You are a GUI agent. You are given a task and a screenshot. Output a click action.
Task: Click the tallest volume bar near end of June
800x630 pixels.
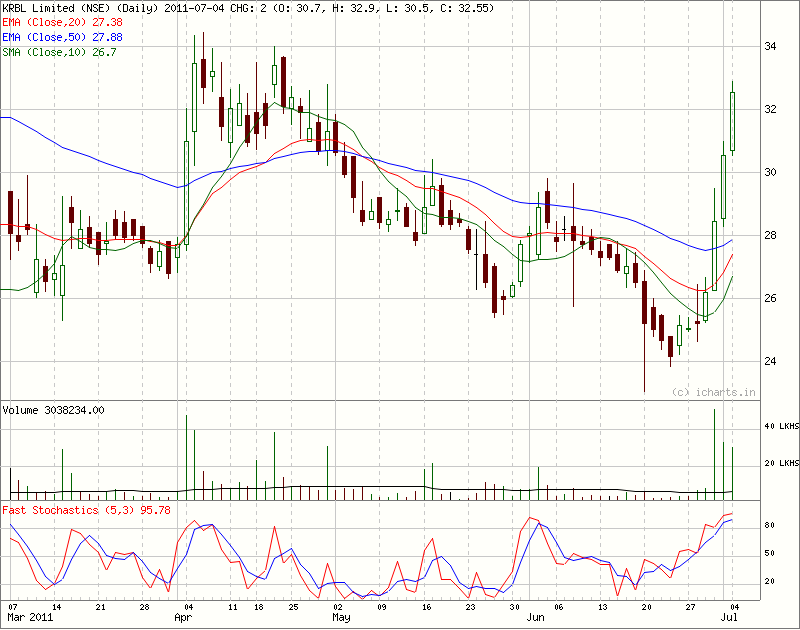pos(714,455)
